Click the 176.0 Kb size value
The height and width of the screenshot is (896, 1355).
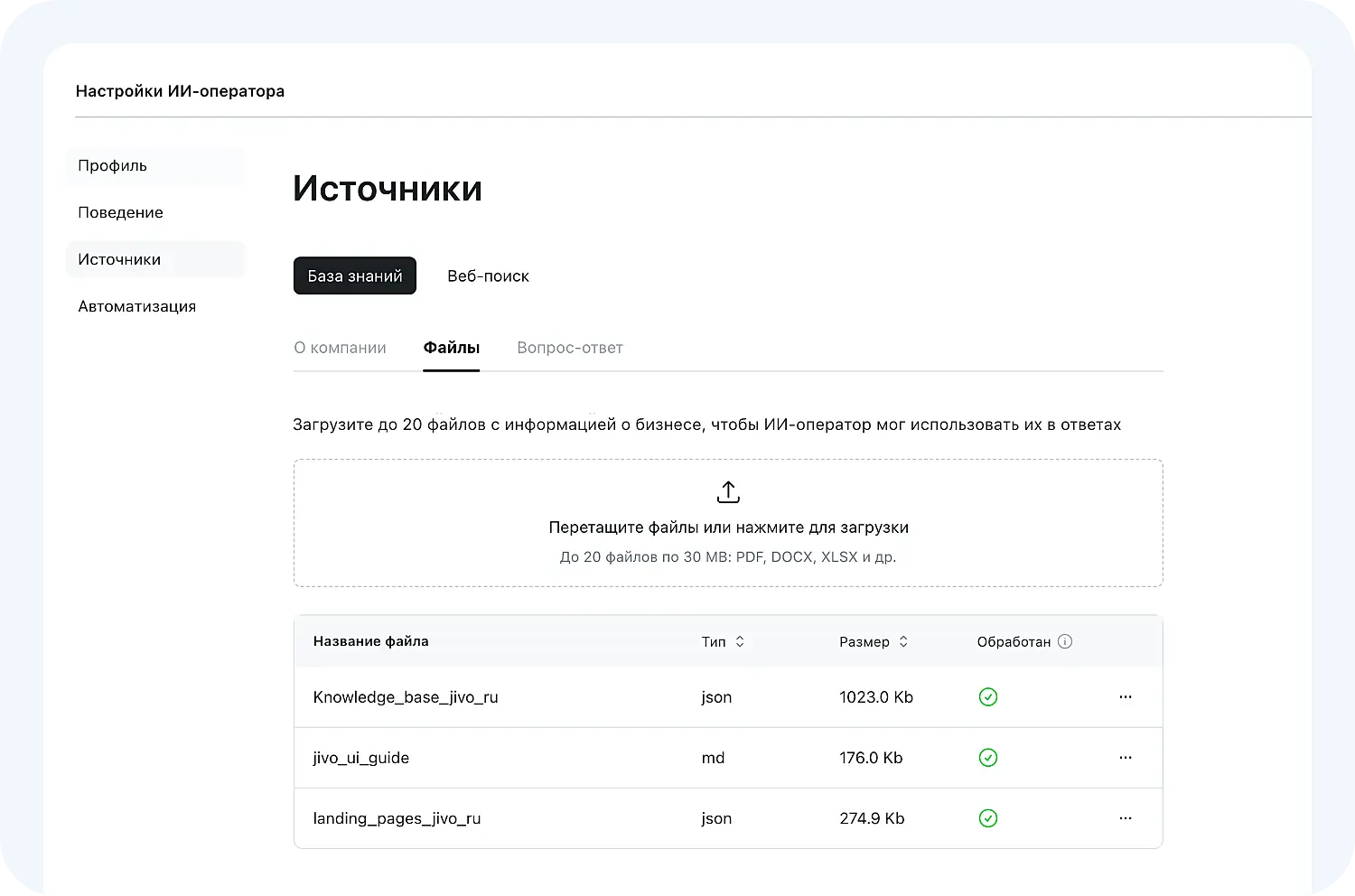click(871, 758)
